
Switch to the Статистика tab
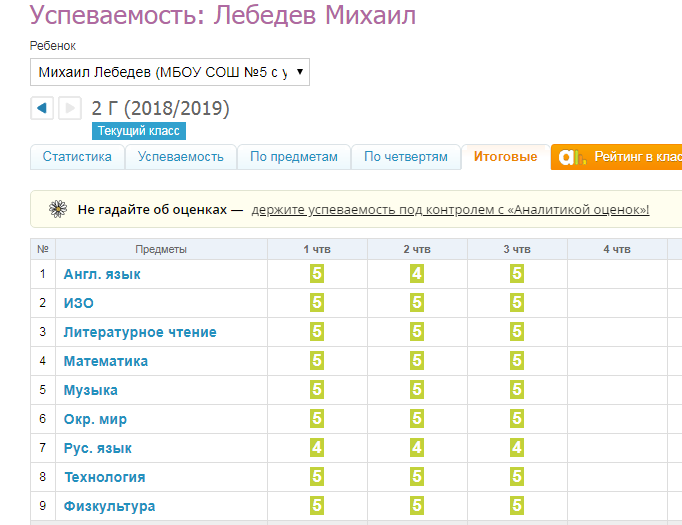click(x=77, y=157)
